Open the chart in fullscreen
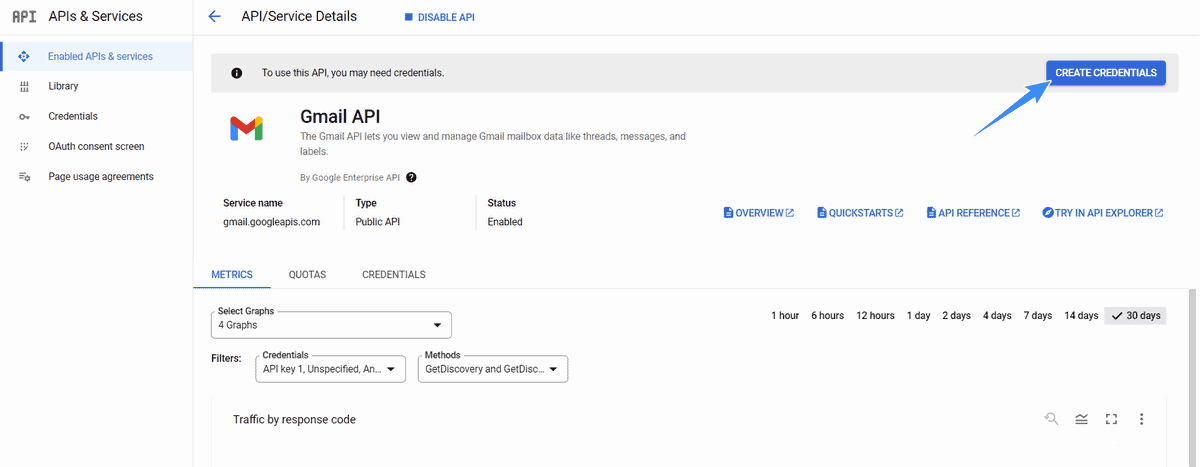The height and width of the screenshot is (467, 1200). (x=1111, y=419)
